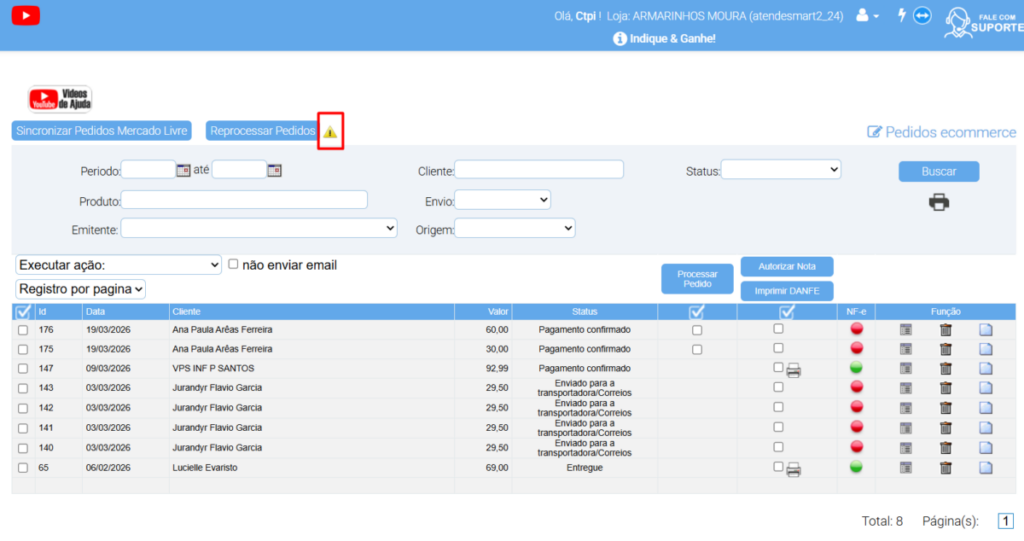Select the checkbox for order 176

23,330
